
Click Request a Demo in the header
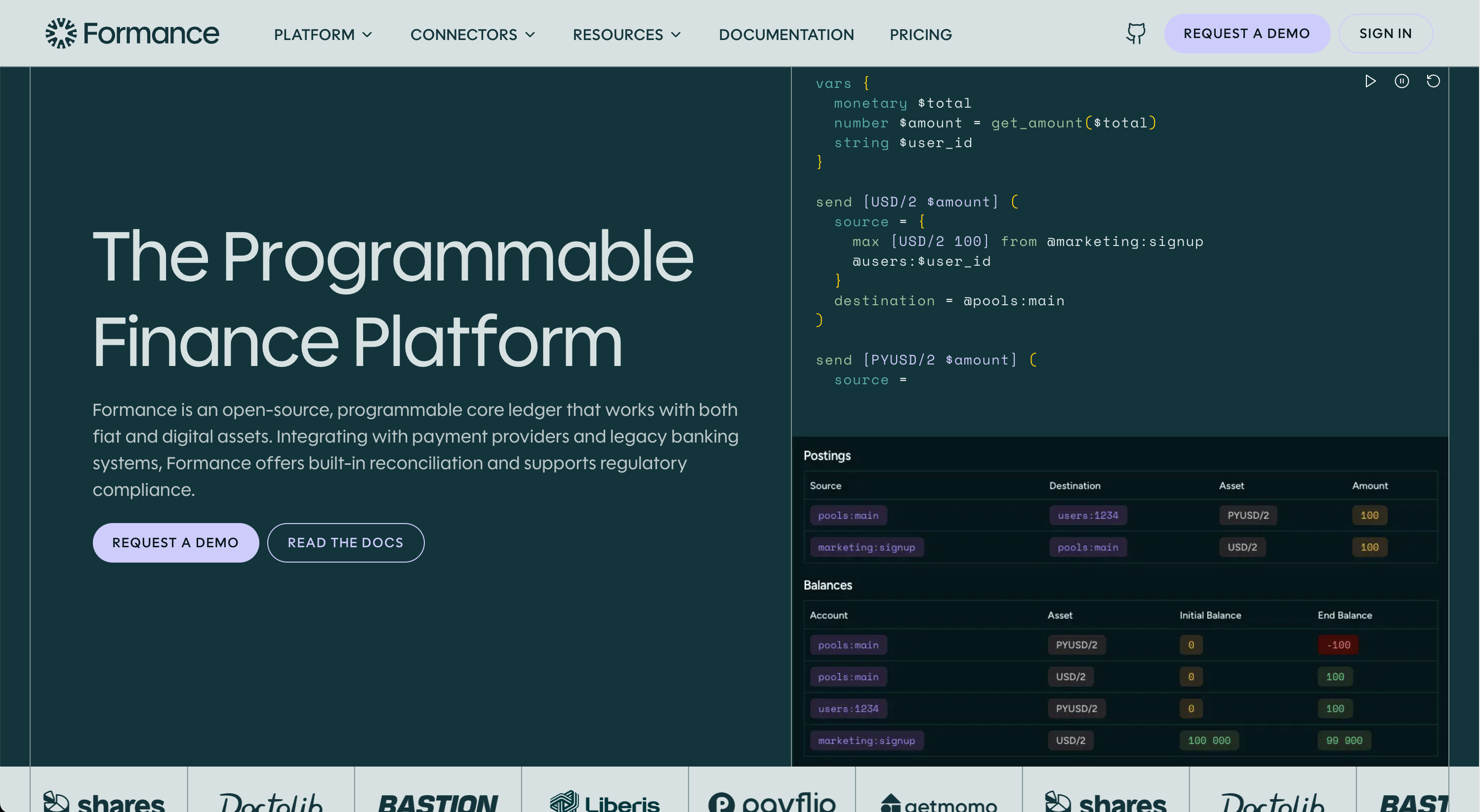point(1246,33)
